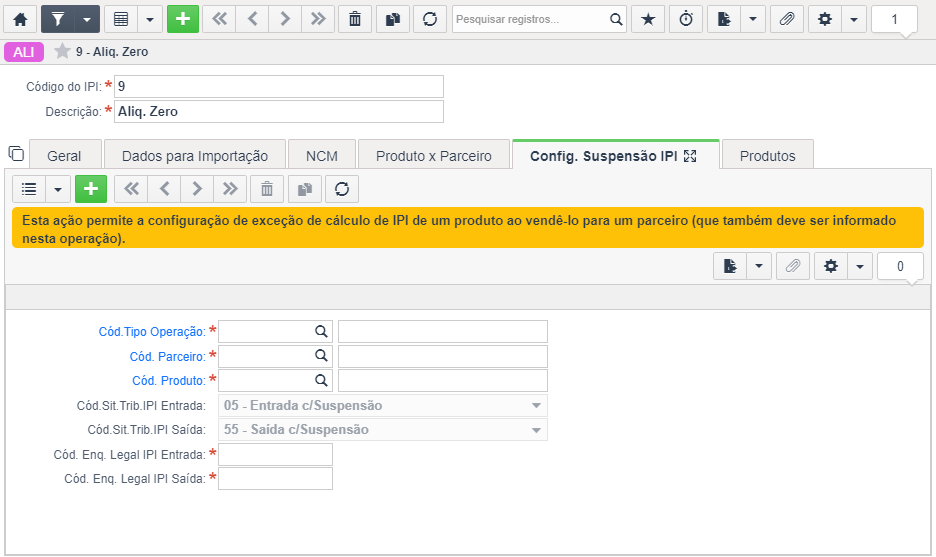Duplicate entry with sub-toolbar copy icon
The image size is (936, 557).
[x=305, y=189]
